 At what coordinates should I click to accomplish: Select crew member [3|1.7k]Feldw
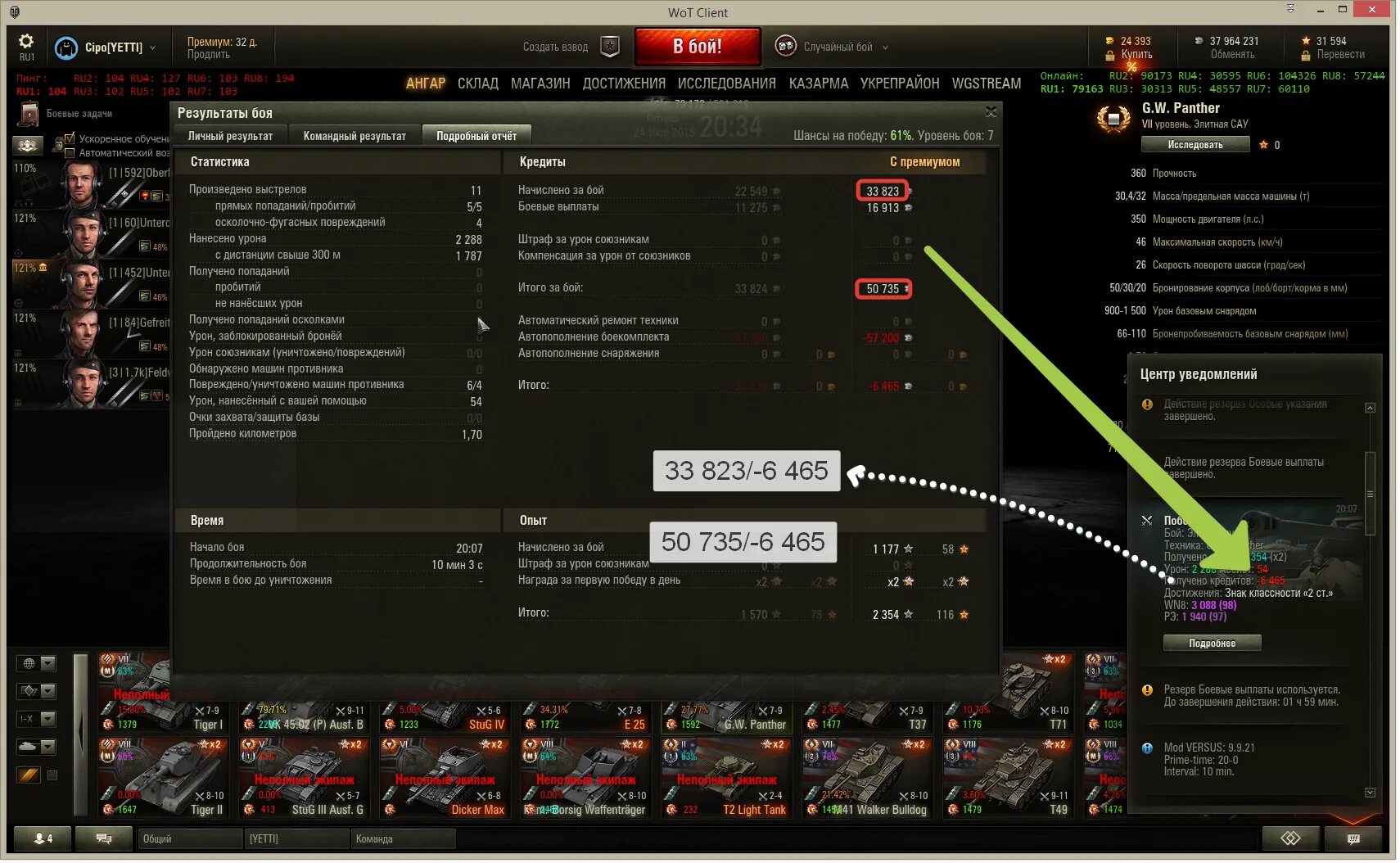90,384
